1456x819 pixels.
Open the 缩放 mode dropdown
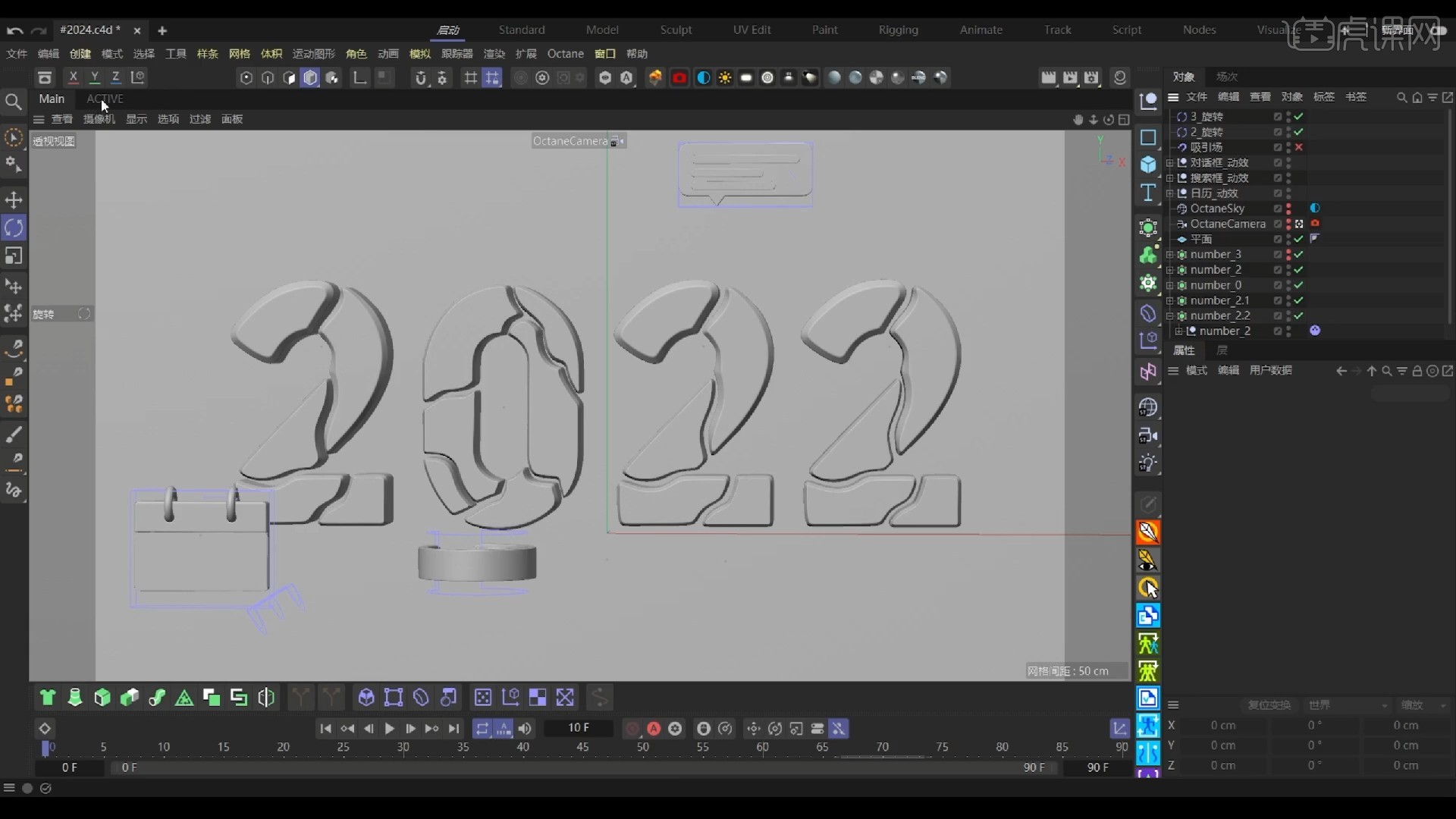point(1423,705)
